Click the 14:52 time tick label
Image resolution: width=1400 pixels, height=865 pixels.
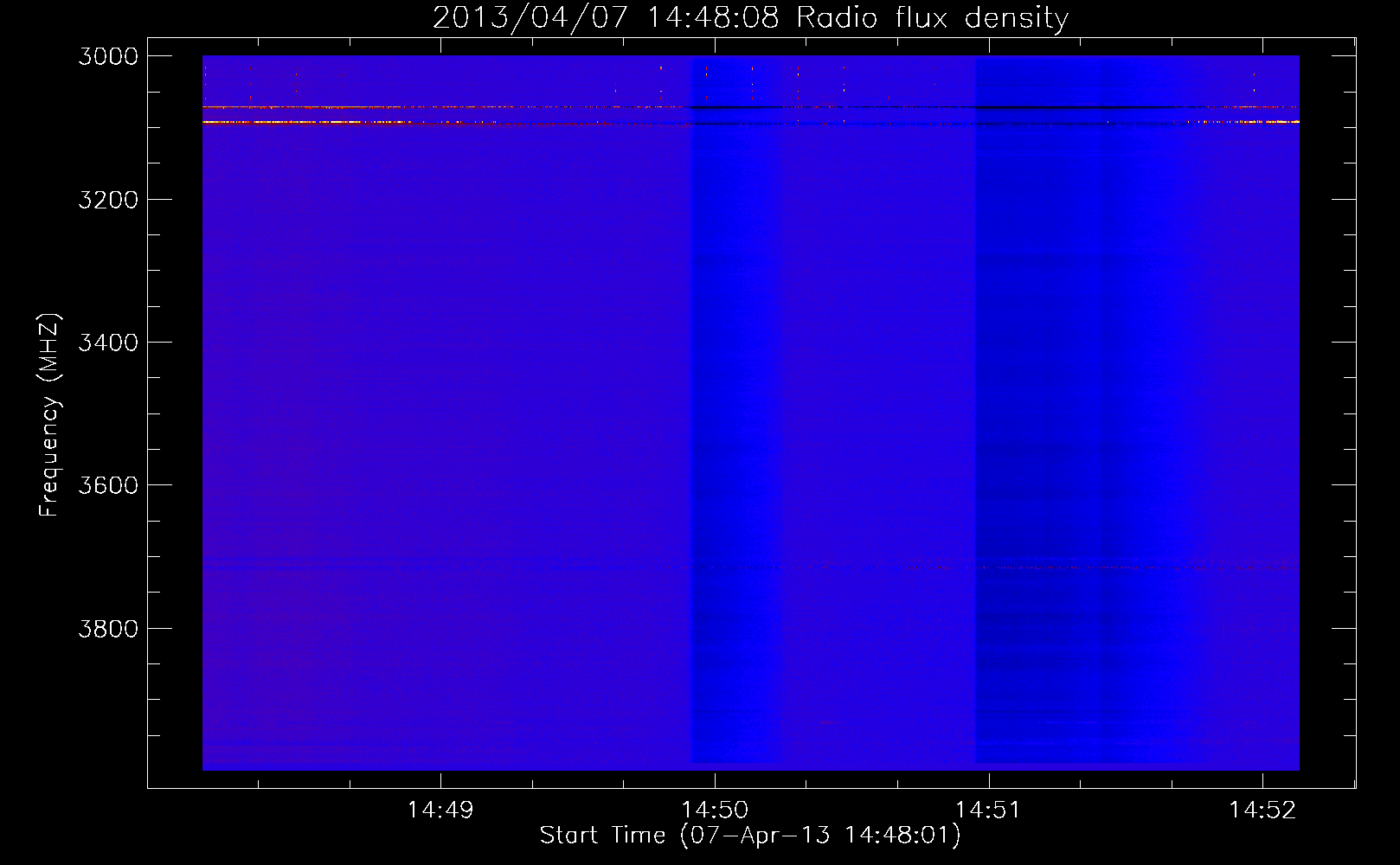click(1262, 810)
